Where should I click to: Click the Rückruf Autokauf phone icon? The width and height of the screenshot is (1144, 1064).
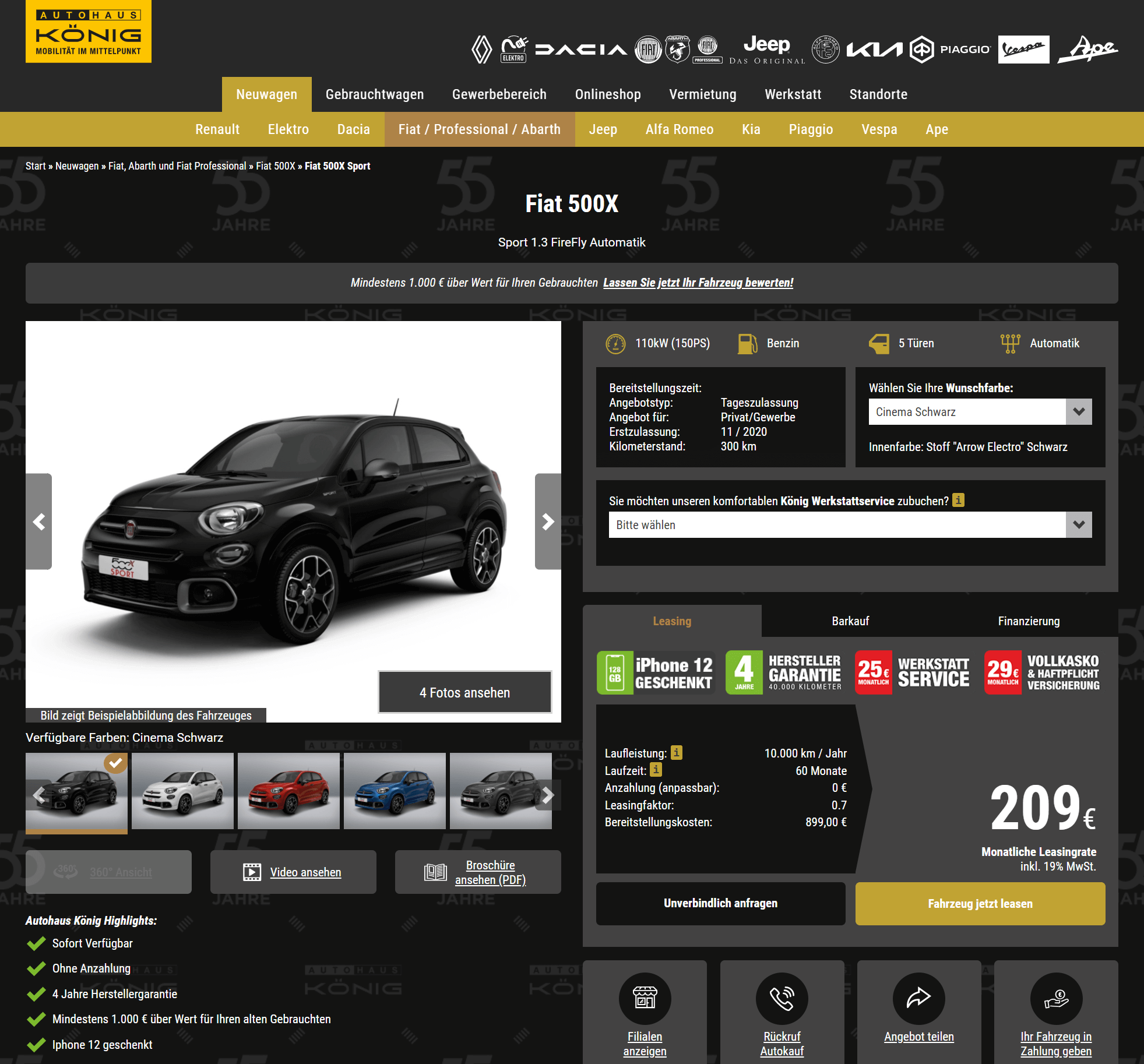click(782, 998)
